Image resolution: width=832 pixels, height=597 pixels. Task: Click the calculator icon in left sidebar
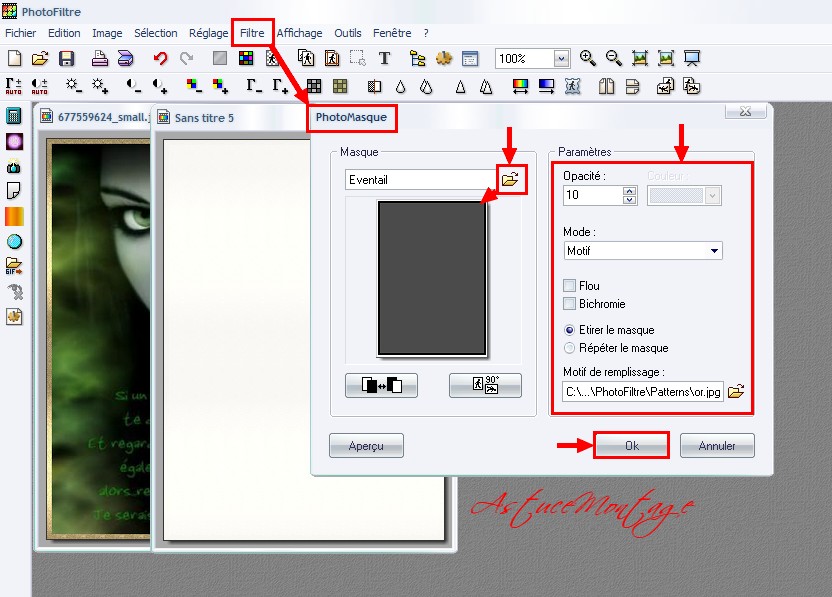tap(14, 116)
